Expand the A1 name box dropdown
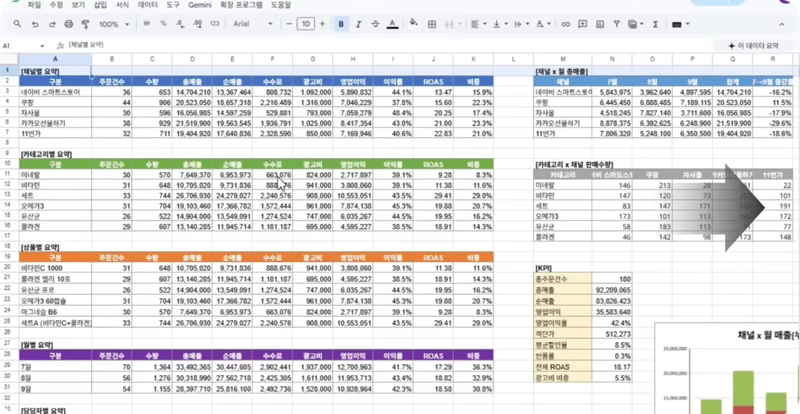 (x=42, y=46)
